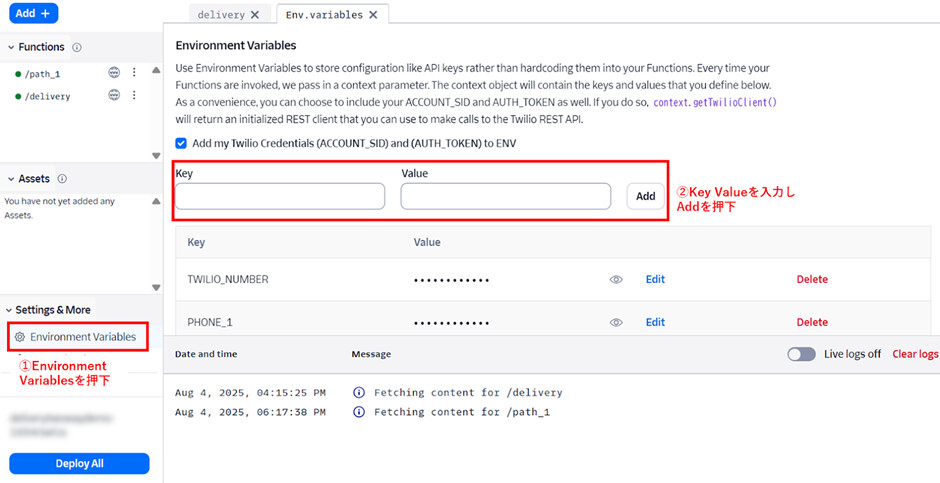Screen dimensions: 940x483
Task: Close the Env.variables tab with its X
Action: click(373, 15)
